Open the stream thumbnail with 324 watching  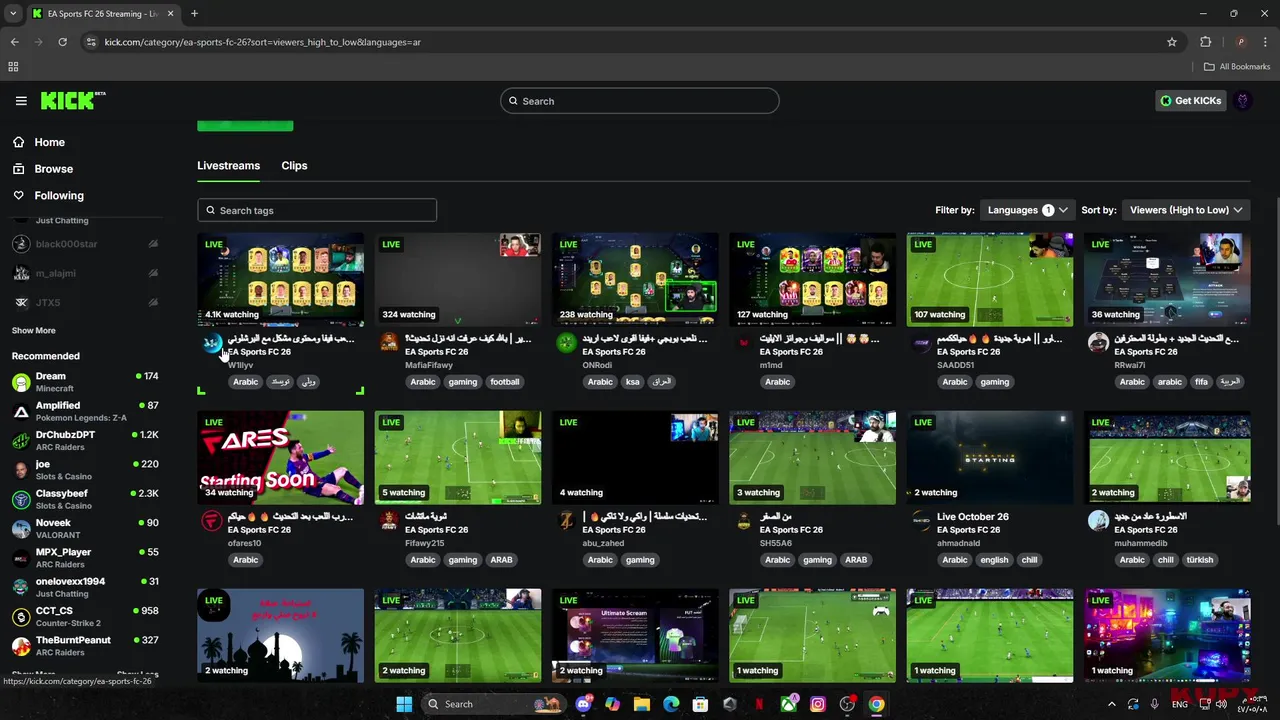458,280
